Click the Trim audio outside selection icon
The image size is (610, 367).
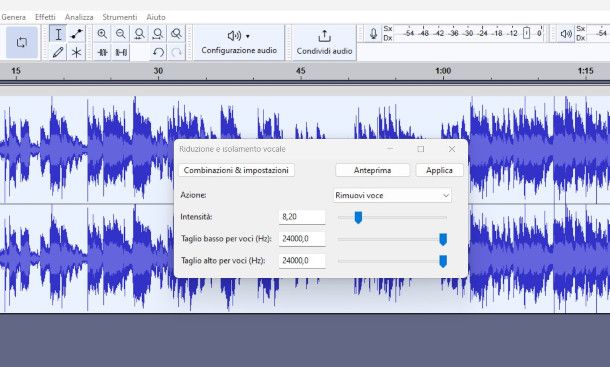click(102, 52)
